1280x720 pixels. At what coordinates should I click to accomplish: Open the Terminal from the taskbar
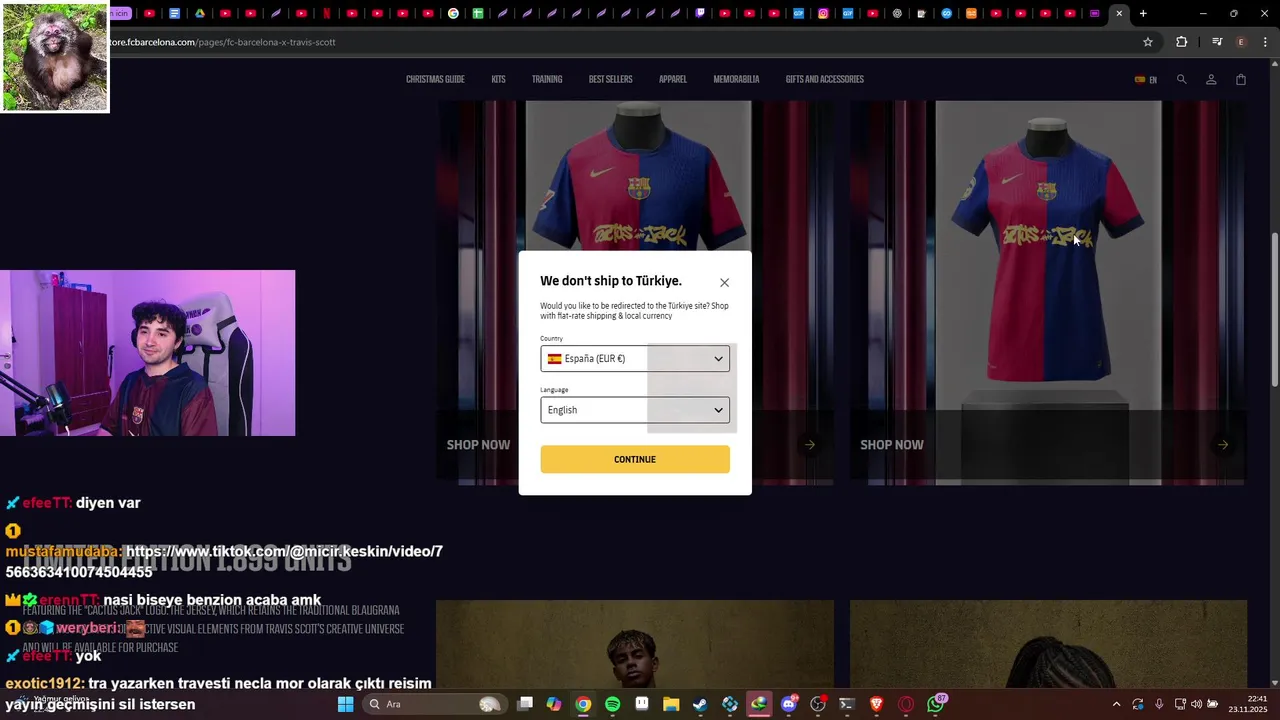point(847,704)
